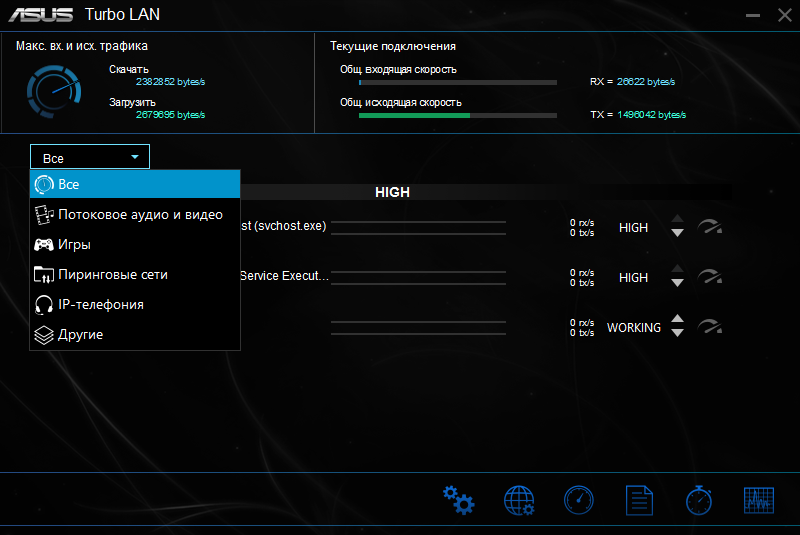Click HIGH priority label of svchost.exe
800x535 pixels.
633,227
